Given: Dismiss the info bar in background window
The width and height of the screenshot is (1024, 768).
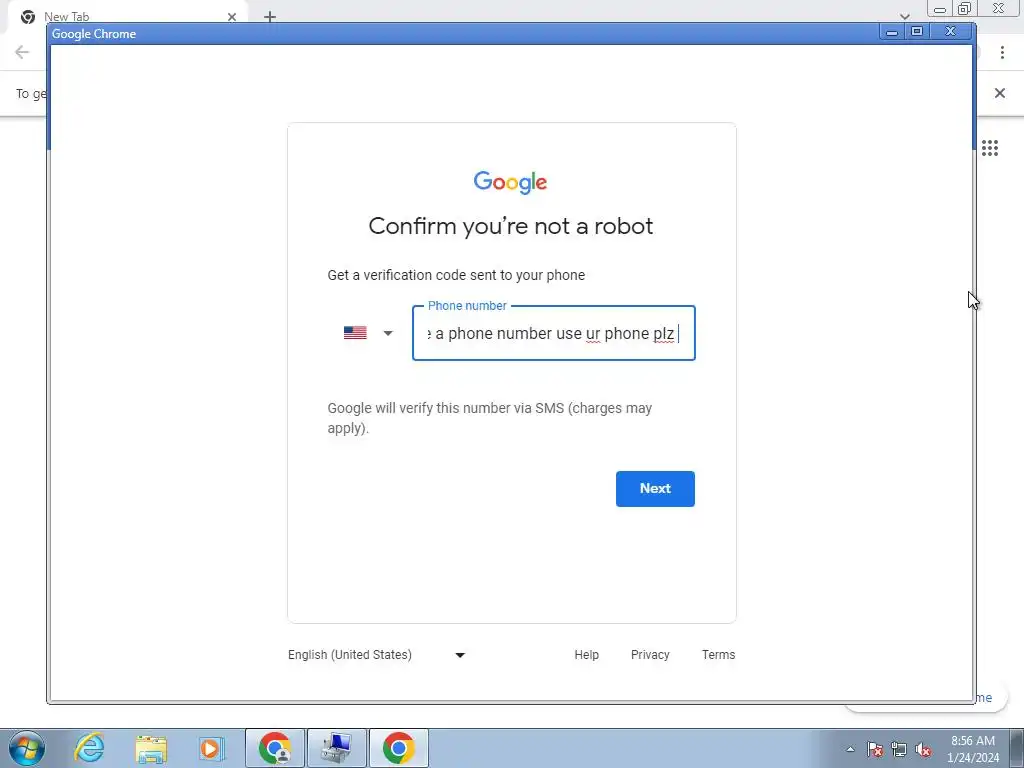Looking at the screenshot, I should pyautogui.click(x=1000, y=93).
